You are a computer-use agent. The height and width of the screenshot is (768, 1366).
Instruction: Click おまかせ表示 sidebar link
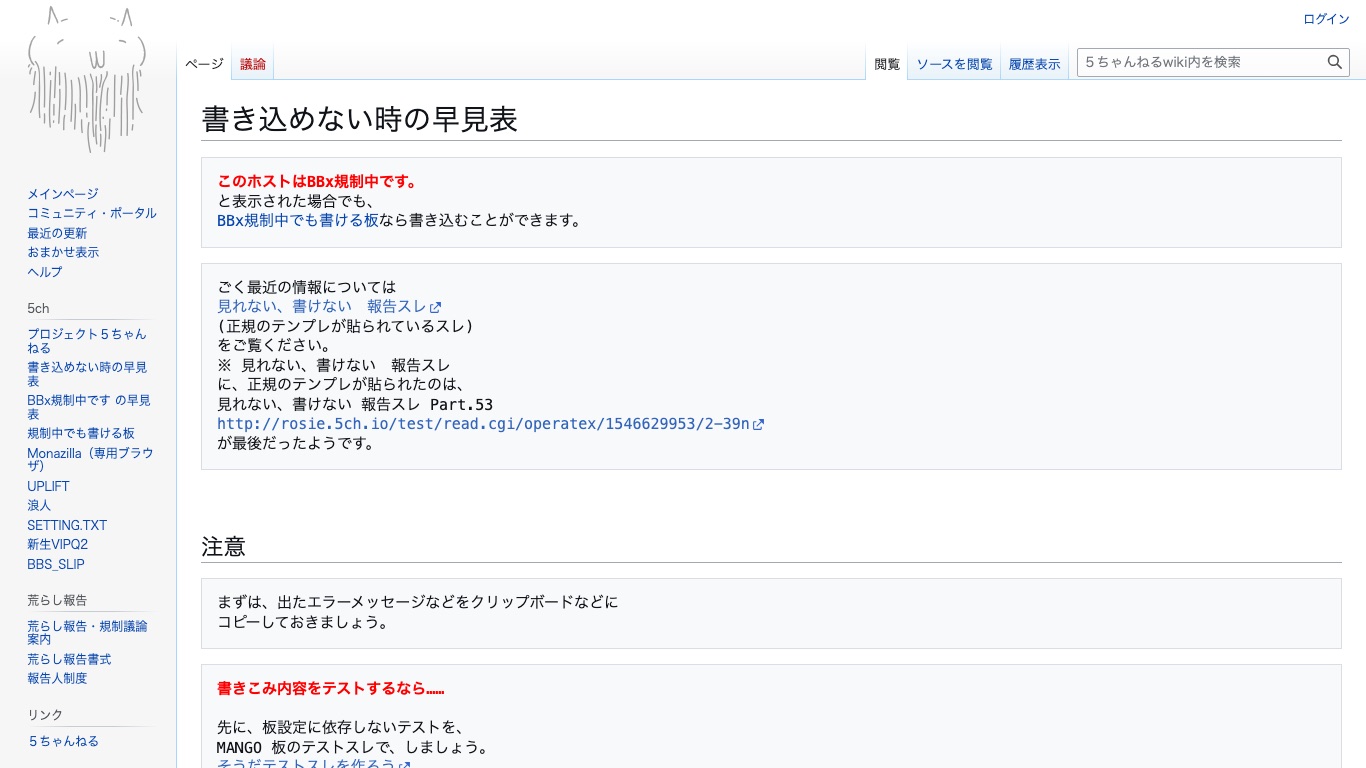(63, 252)
